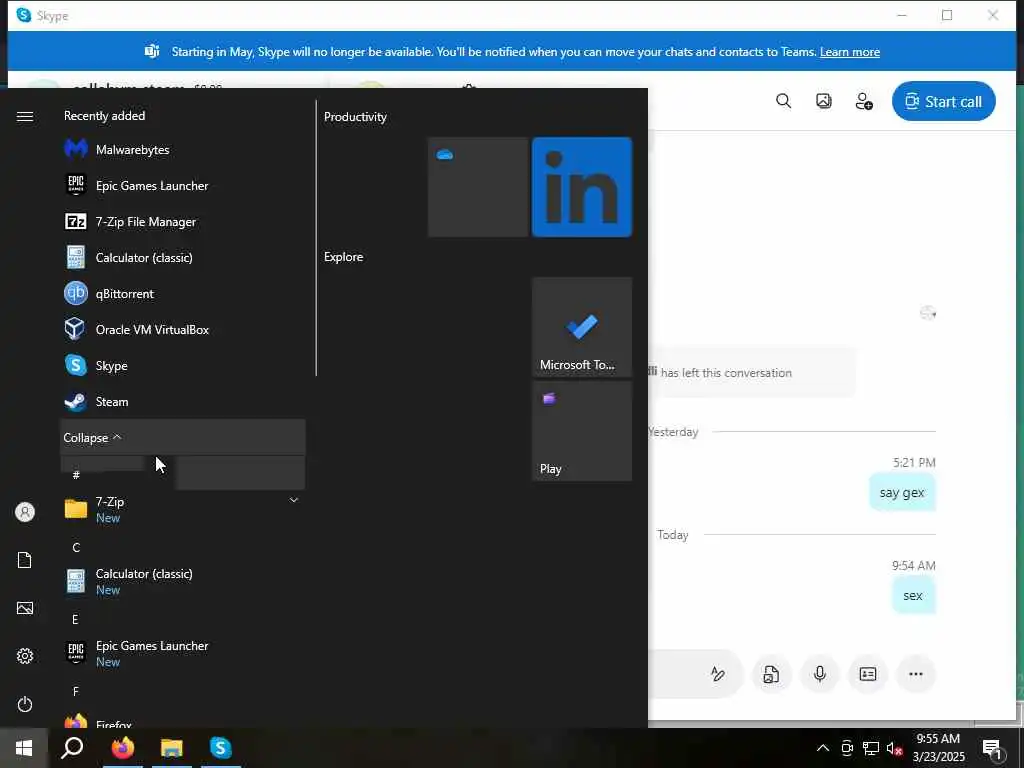
Task: Open Settings gear in Start sidebar
Action: (x=25, y=656)
